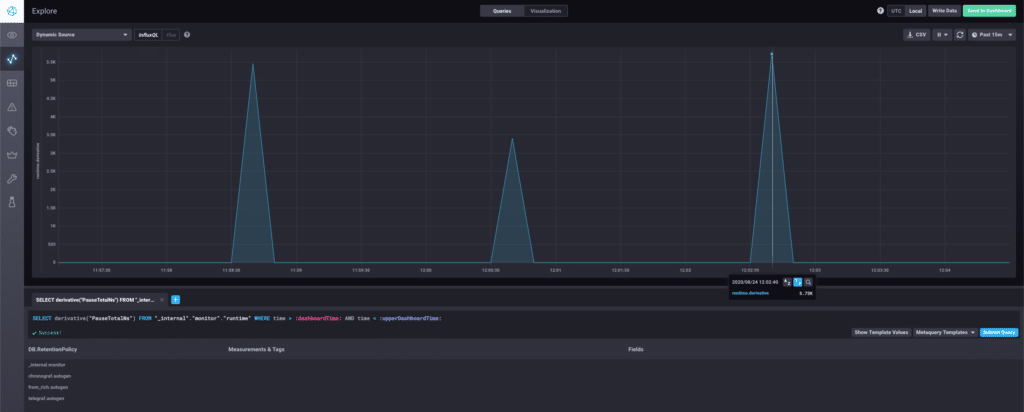
Task: Open Alerting via warning triangle icon
Action: (x=12, y=106)
